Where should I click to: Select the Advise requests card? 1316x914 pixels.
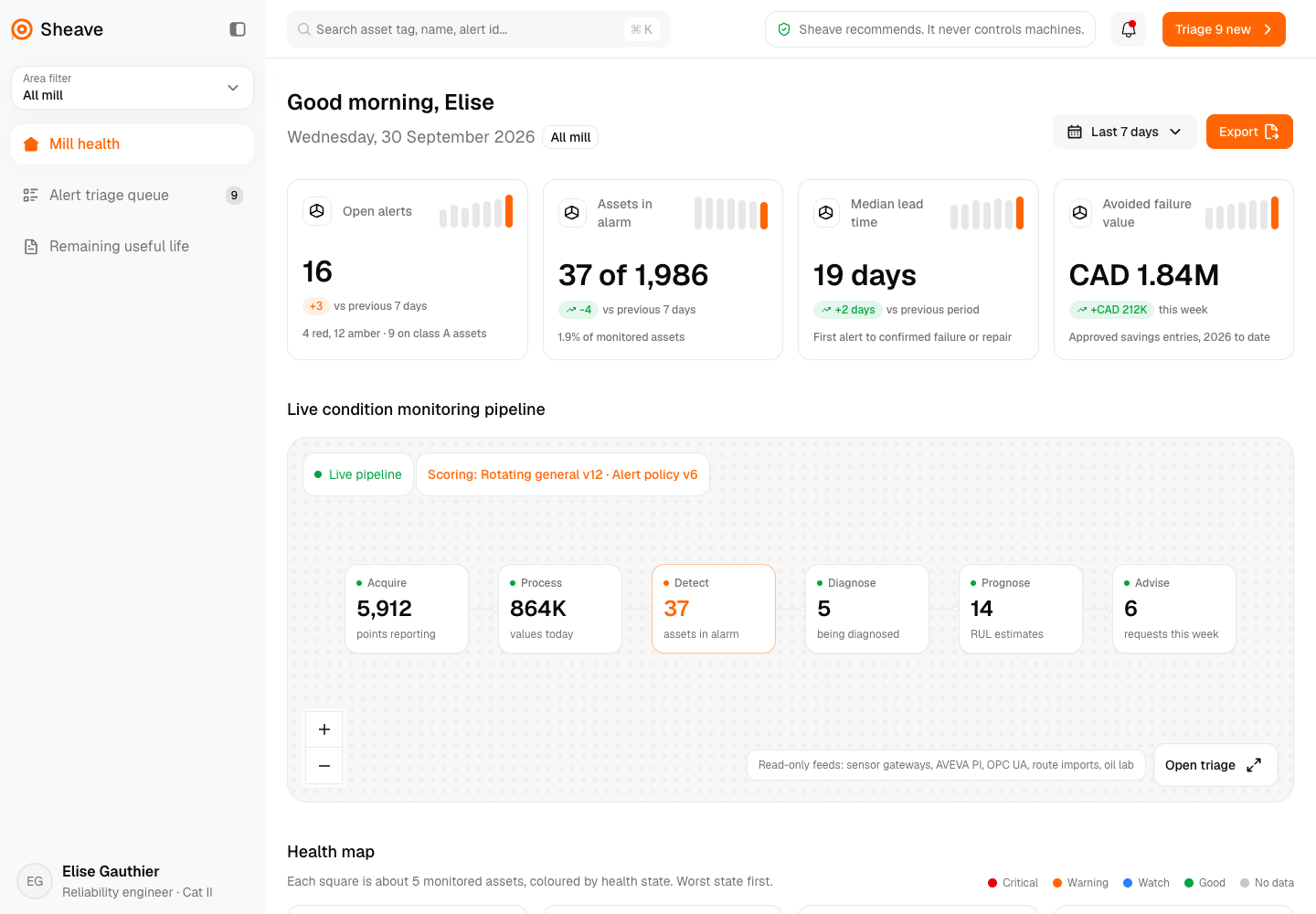pyautogui.click(x=1174, y=609)
